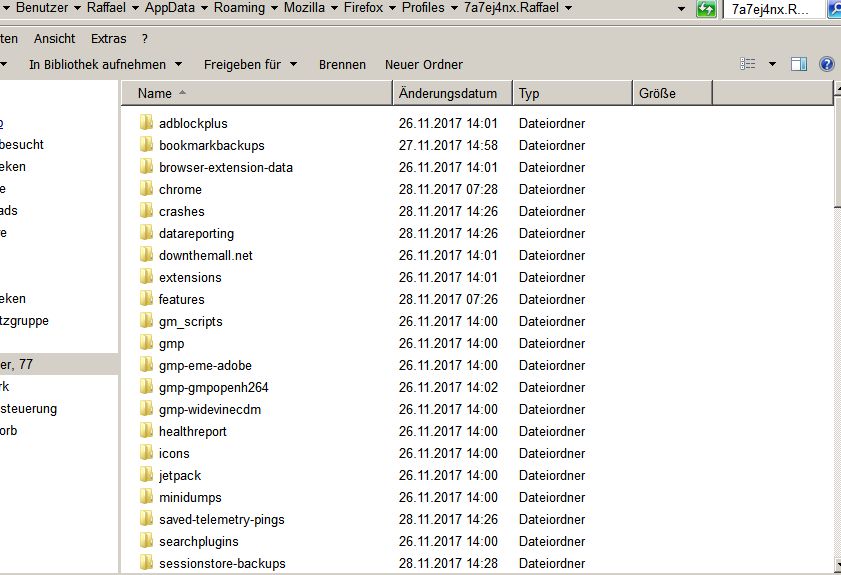841x575 pixels.
Task: Click the gmp-gmpopenh264 folder icon
Action: pos(146,387)
